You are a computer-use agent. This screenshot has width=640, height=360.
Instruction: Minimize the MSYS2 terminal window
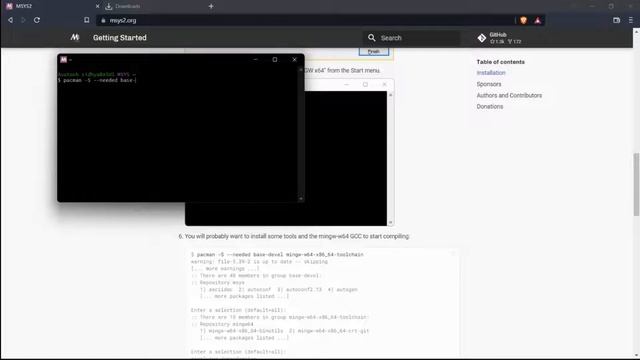[256, 60]
